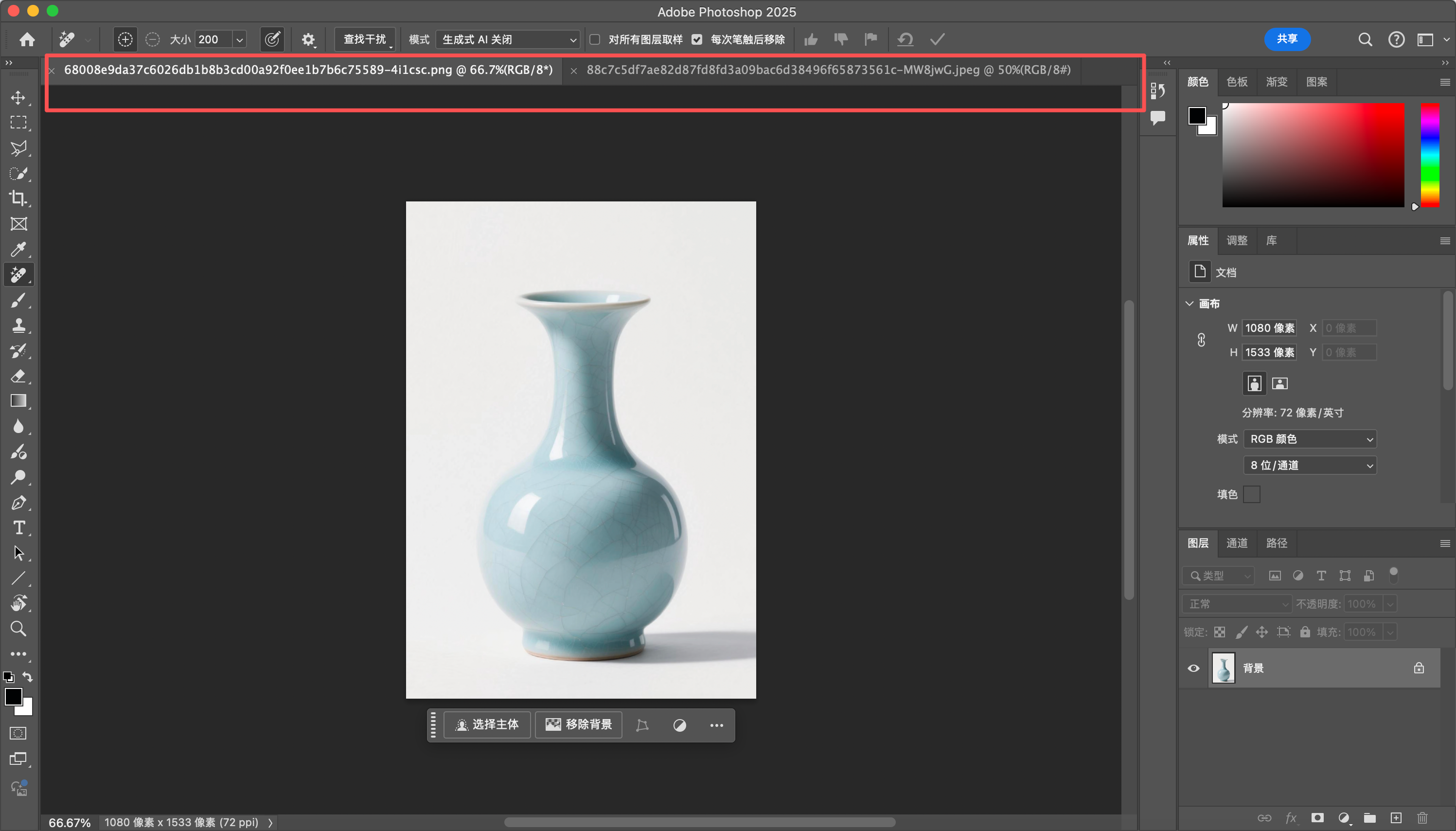
Task: Switch to the 通道 tab
Action: coord(1236,543)
